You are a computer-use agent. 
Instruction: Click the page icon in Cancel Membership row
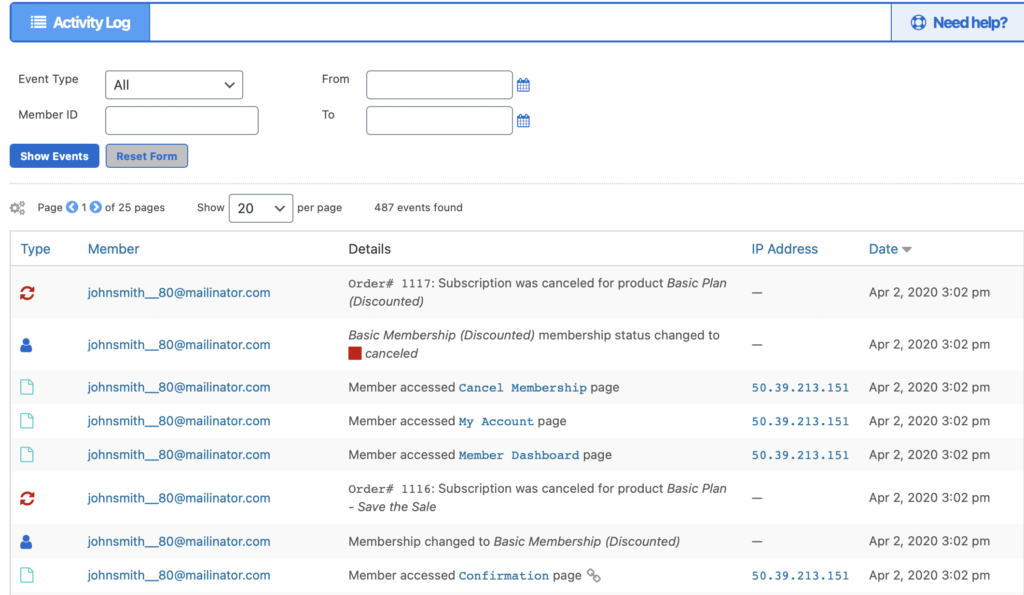pyautogui.click(x=27, y=387)
